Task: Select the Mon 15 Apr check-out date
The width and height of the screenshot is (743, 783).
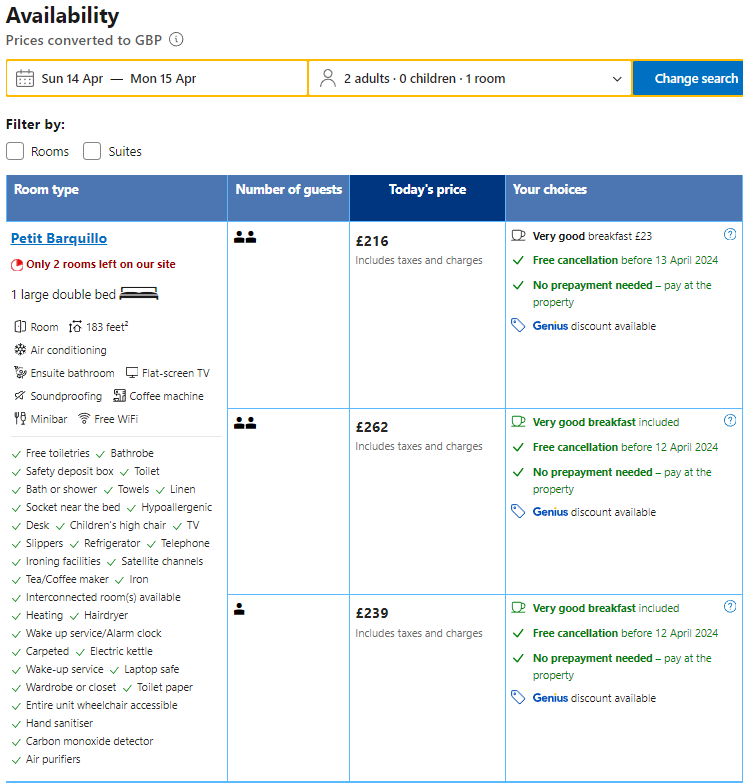Action: (x=163, y=79)
